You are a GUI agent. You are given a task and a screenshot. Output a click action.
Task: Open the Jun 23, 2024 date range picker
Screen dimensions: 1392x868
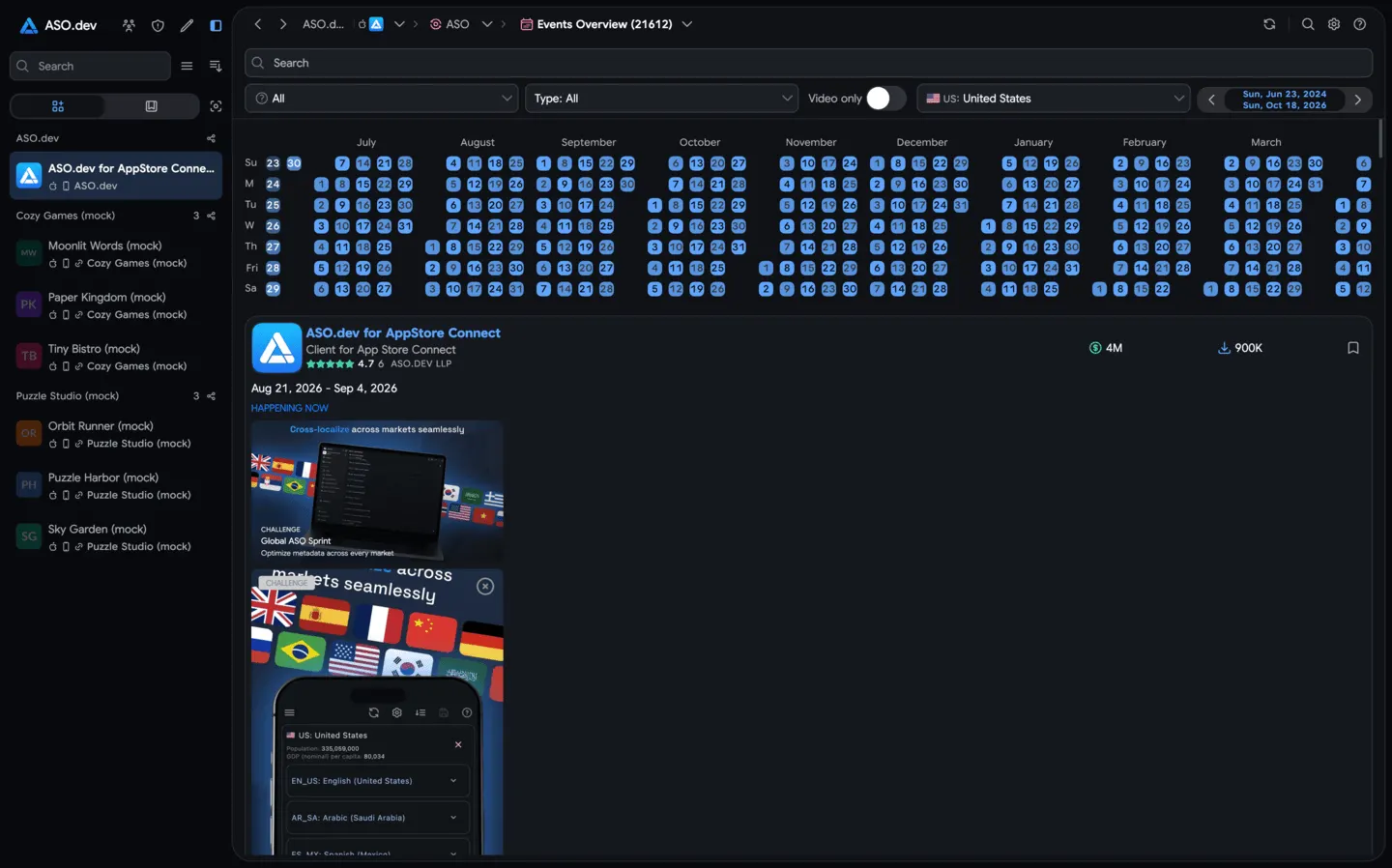pos(1285,100)
